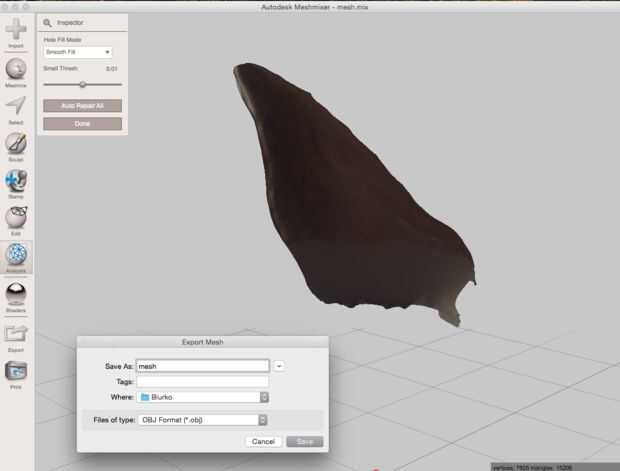
Task: Click the vertices and triangles status bar
Action: [554, 467]
